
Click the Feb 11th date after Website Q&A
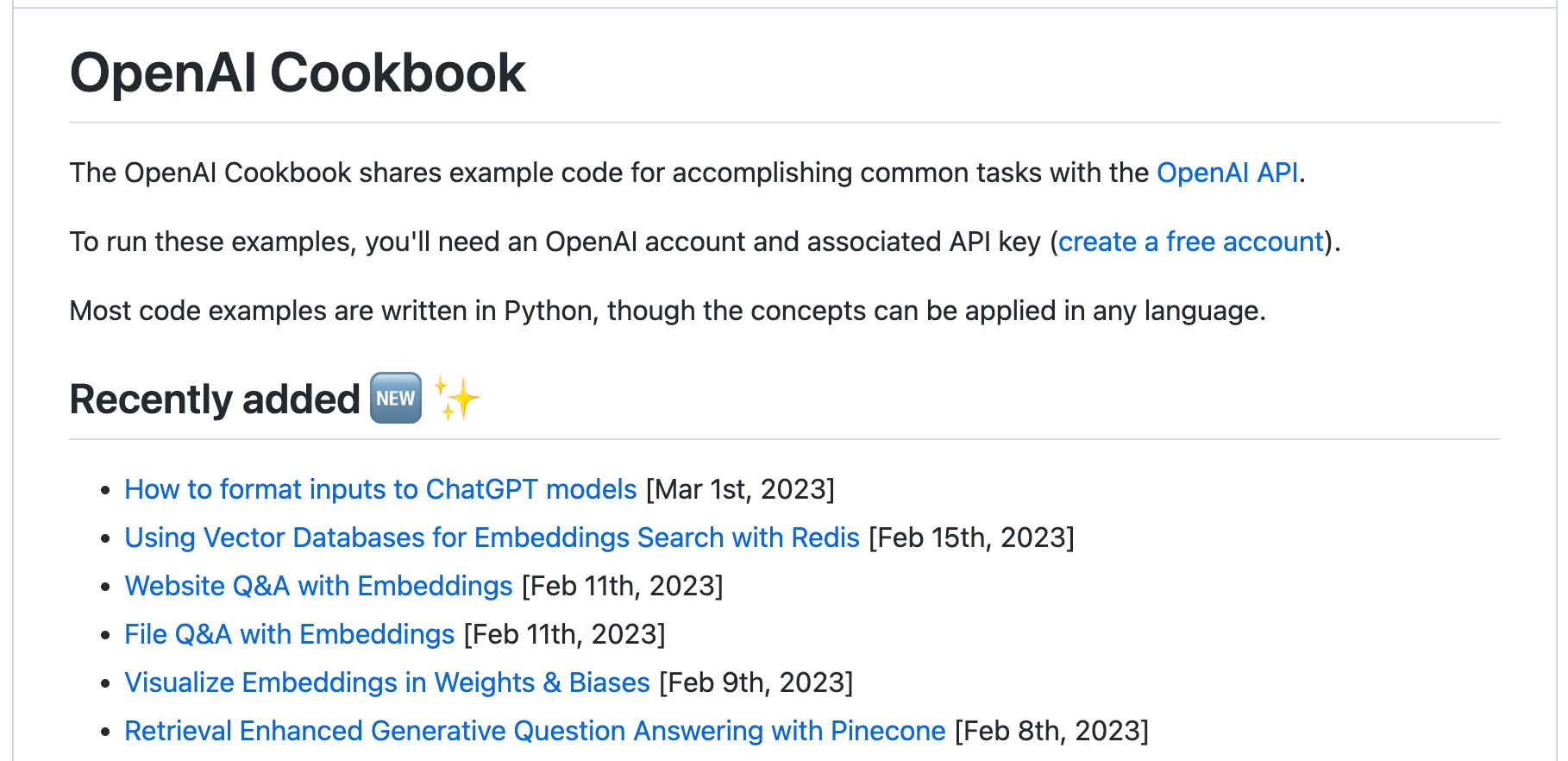pyautogui.click(x=623, y=586)
